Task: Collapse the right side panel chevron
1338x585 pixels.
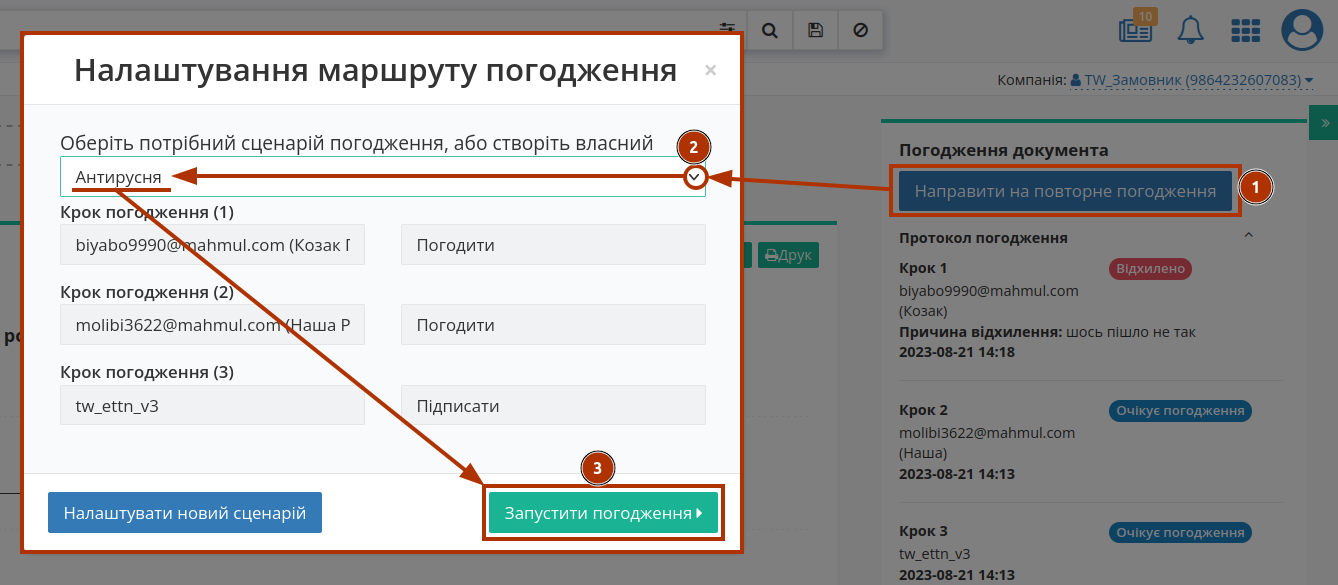Action: coord(1325,122)
